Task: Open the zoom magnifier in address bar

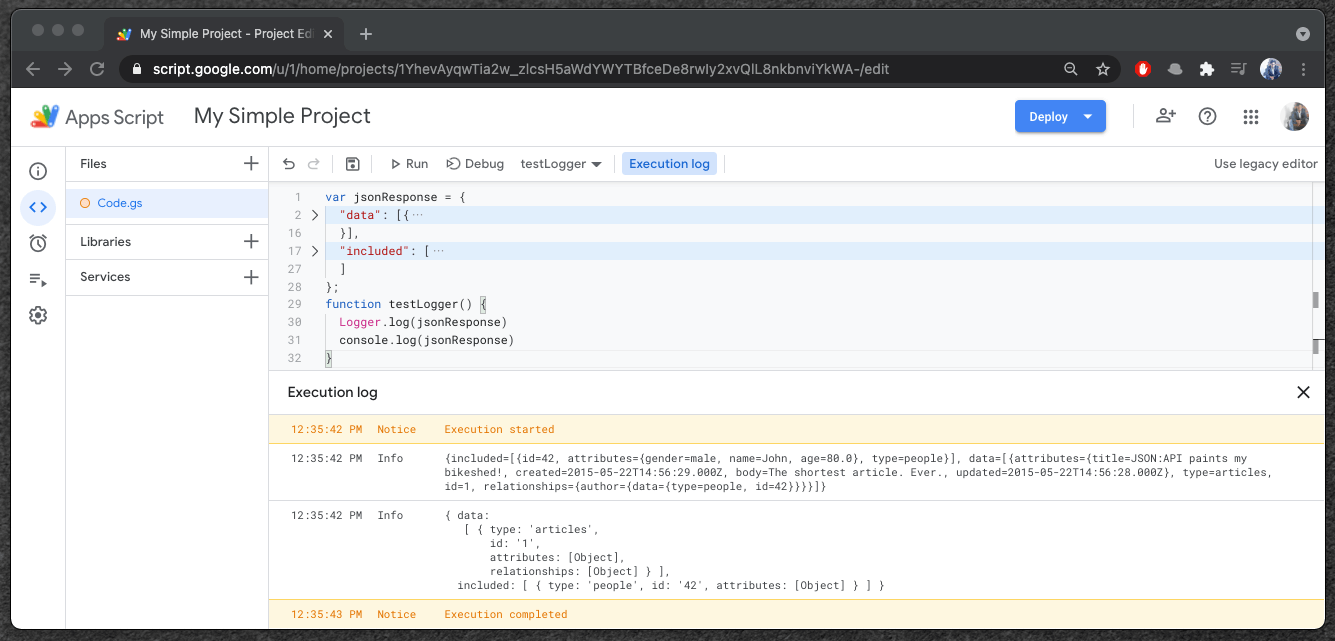Action: click(x=1071, y=69)
